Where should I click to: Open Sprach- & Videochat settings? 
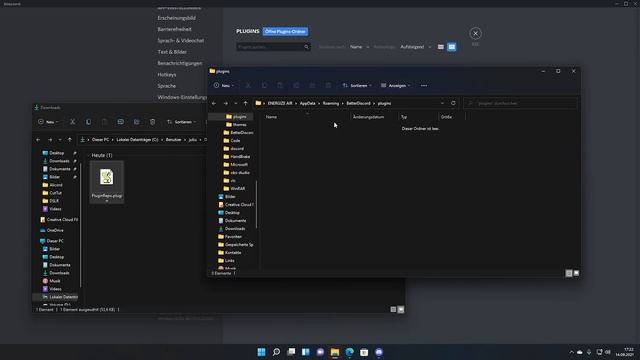coord(180,41)
